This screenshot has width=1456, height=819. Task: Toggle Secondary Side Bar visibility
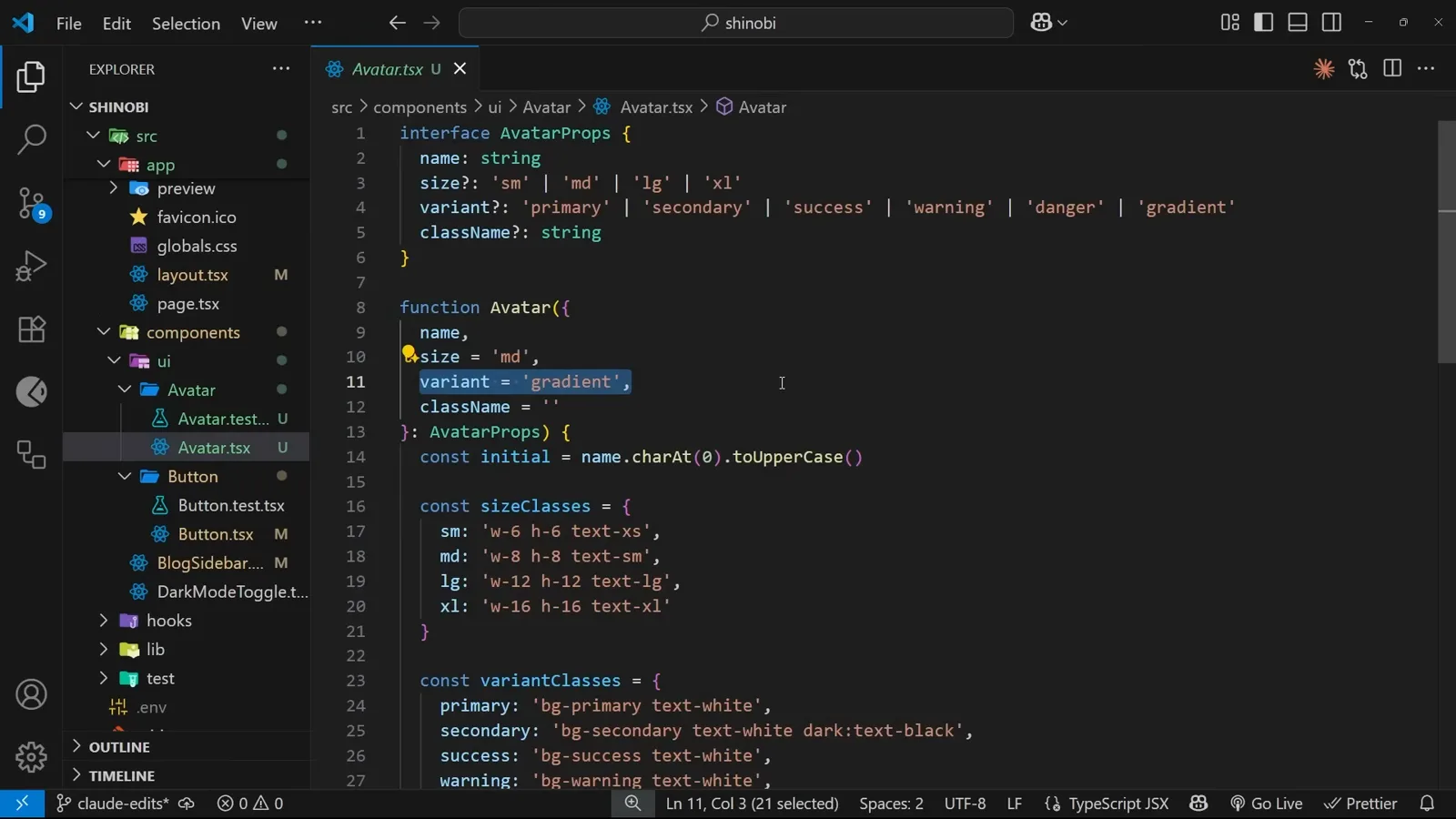(x=1331, y=23)
